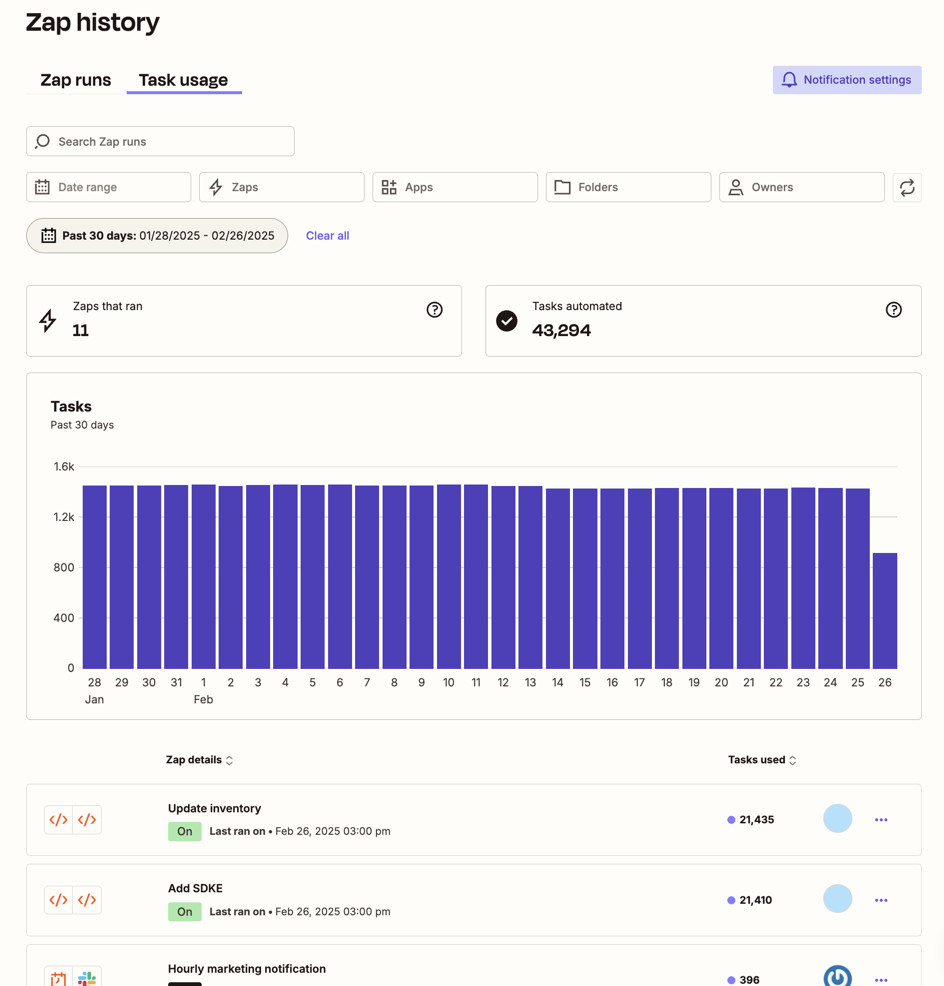Image resolution: width=944 pixels, height=986 pixels.
Task: Sort by the Zap details column arrows
Action: pyautogui.click(x=229, y=759)
